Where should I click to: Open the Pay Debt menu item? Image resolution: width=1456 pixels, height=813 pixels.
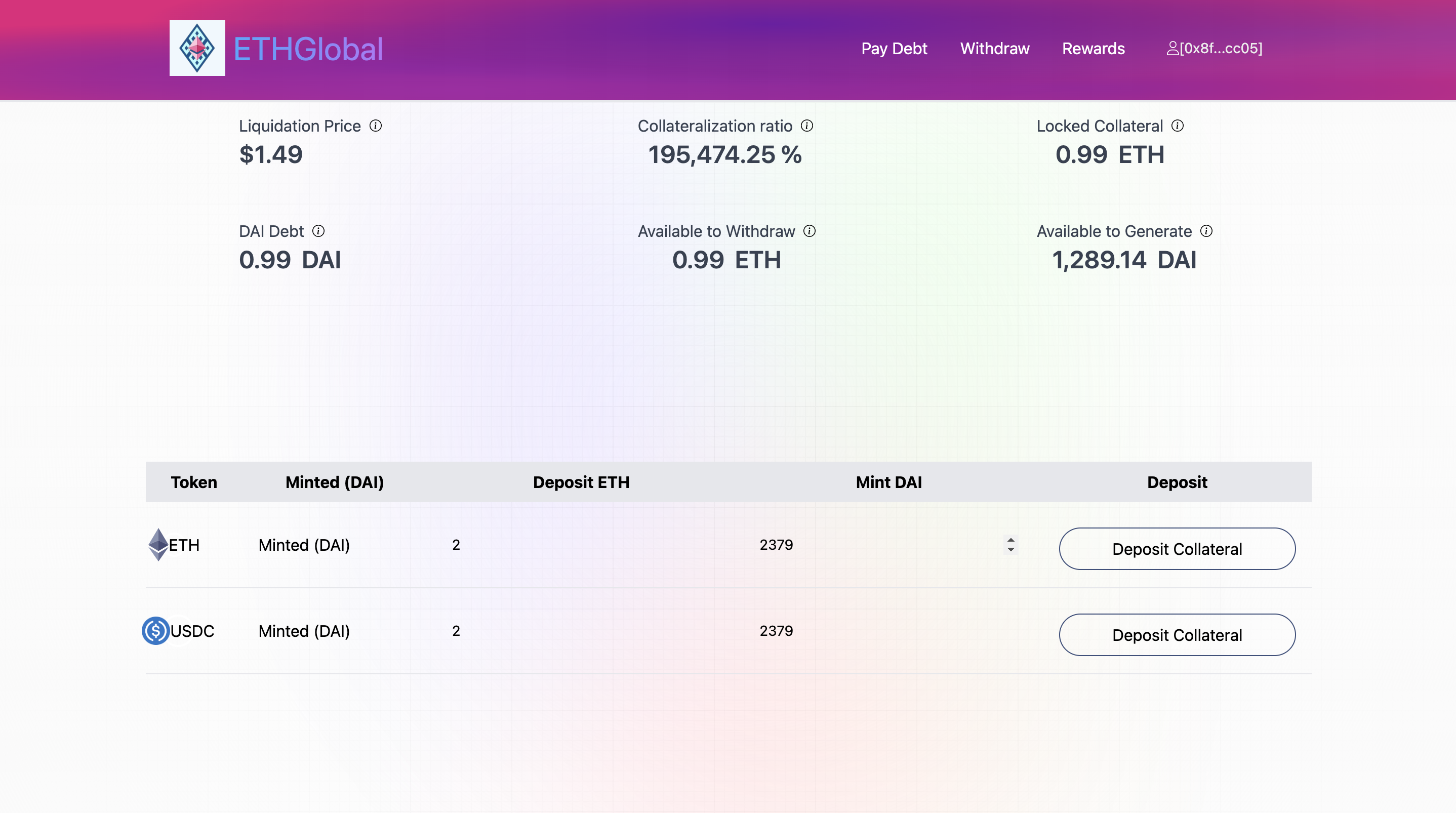(893, 48)
